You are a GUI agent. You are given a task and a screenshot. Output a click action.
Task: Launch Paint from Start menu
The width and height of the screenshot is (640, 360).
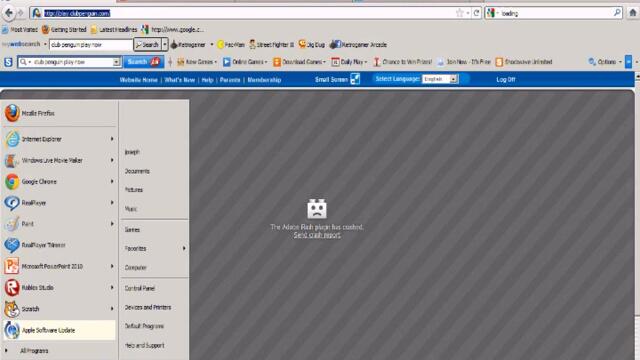tap(60, 224)
